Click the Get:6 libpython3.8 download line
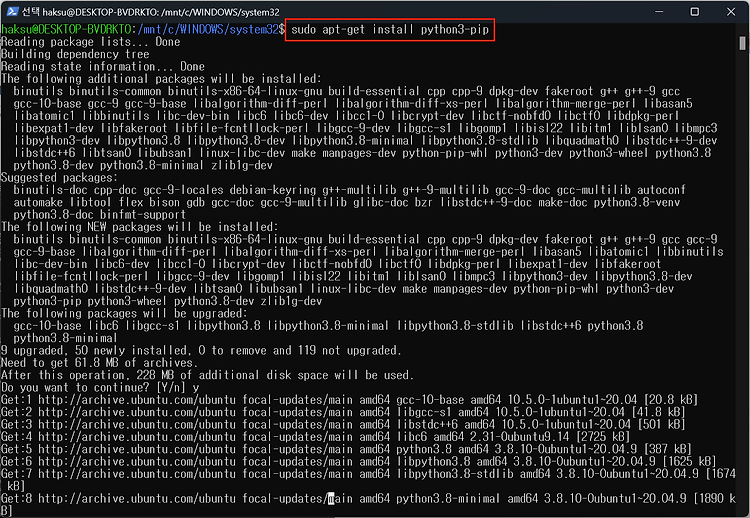750x518 pixels. [x=359, y=462]
